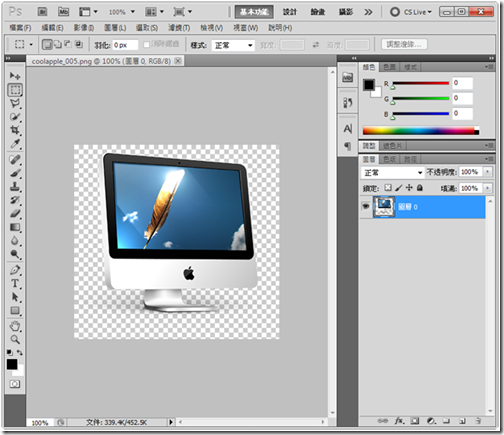504x435 pixels.
Task: Reset default foreground and background colors
Action: click(x=10, y=353)
